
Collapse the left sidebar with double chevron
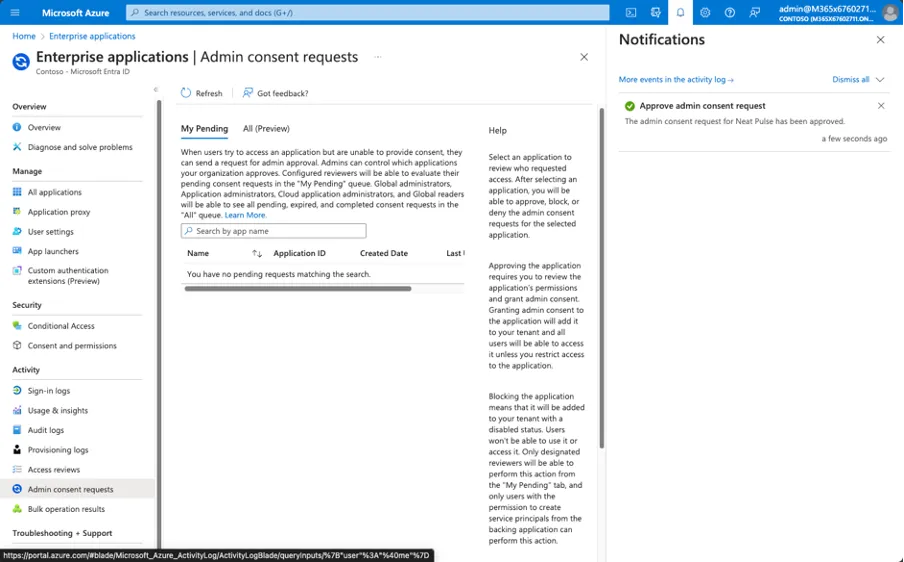[155, 90]
